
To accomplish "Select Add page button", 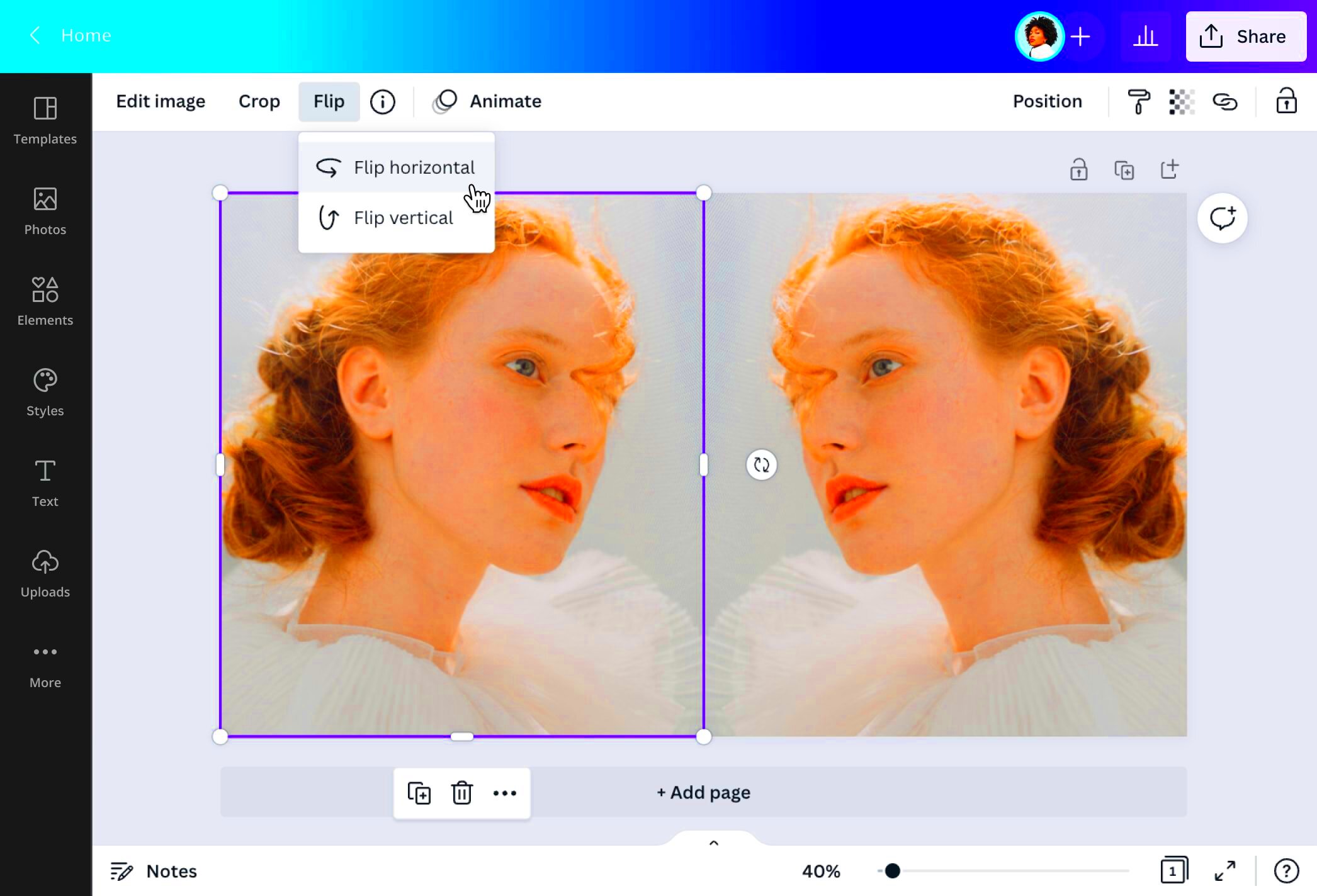I will [703, 791].
